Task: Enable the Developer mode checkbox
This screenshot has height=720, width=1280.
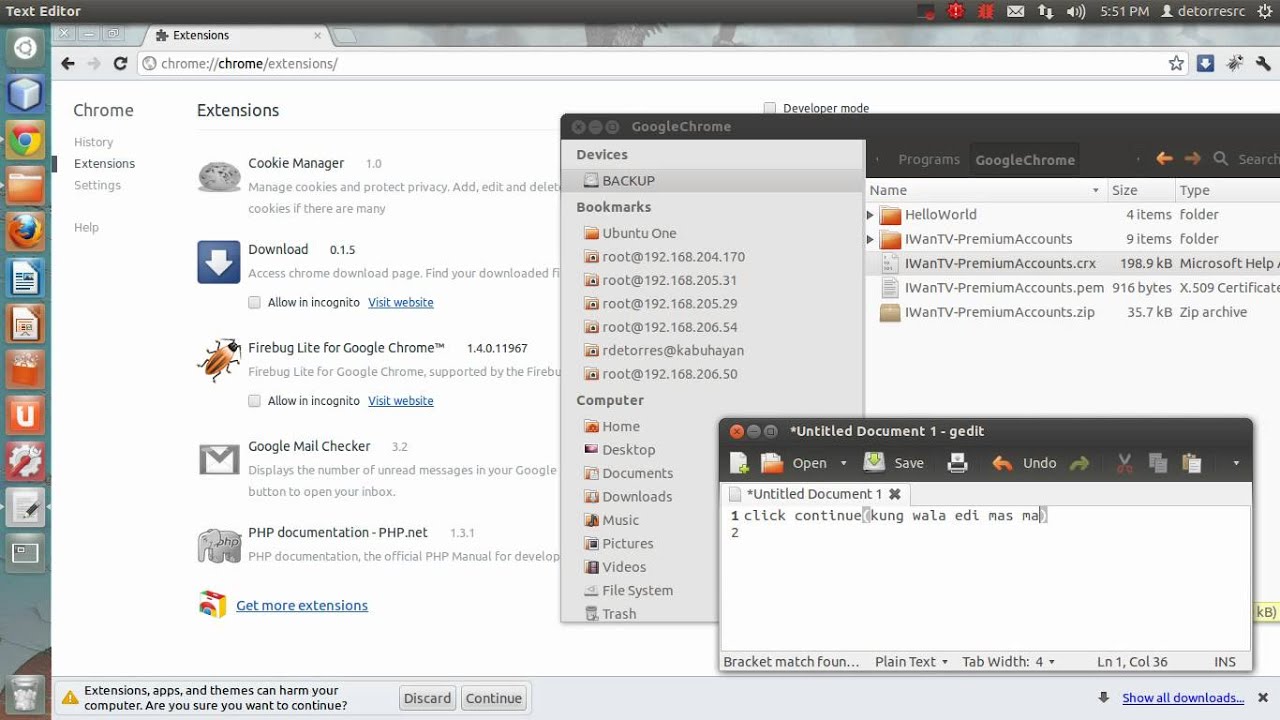Action: click(x=770, y=108)
